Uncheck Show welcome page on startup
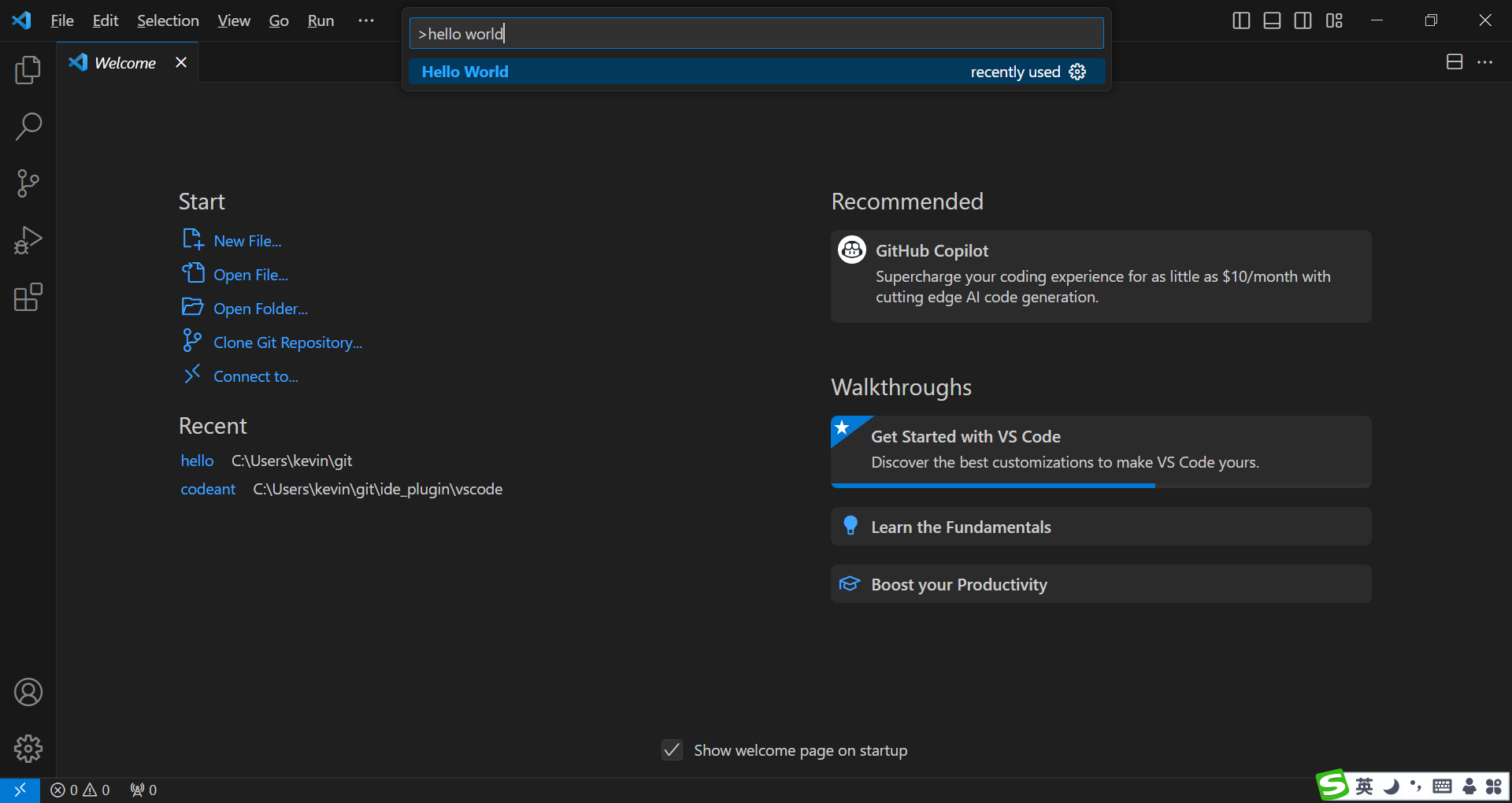 click(672, 749)
